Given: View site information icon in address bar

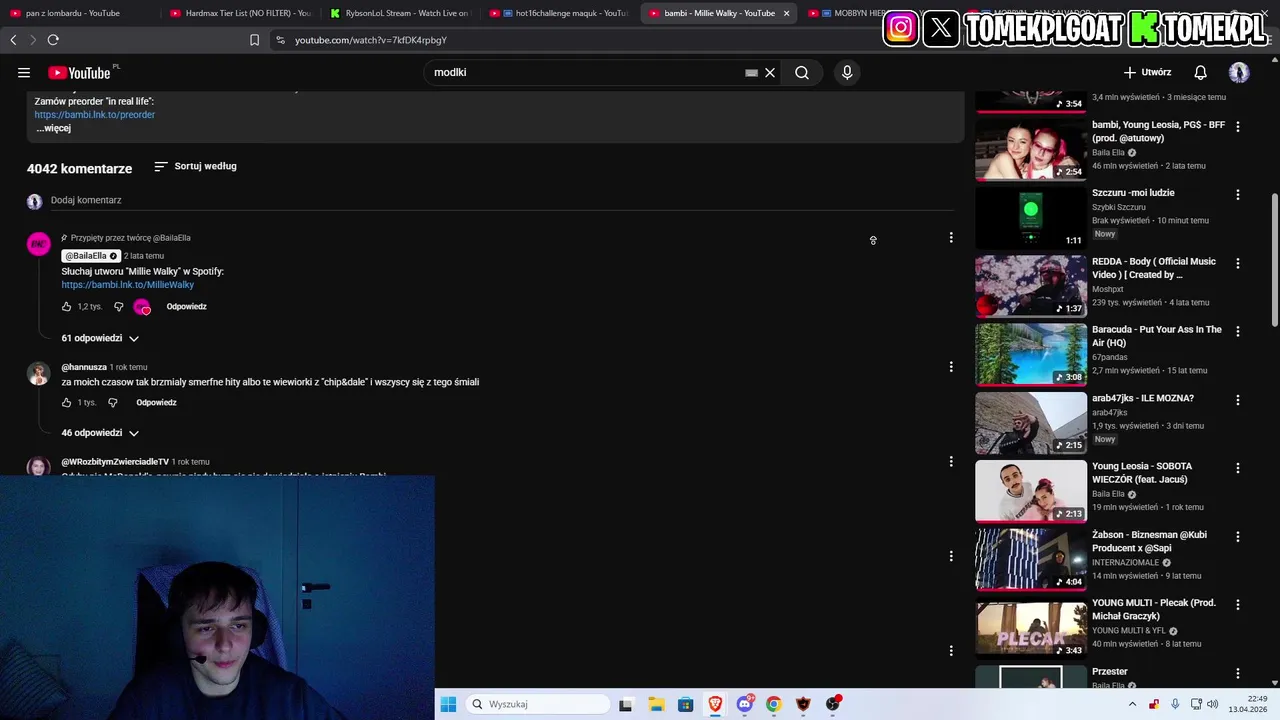Looking at the screenshot, I should pyautogui.click(x=280, y=40).
